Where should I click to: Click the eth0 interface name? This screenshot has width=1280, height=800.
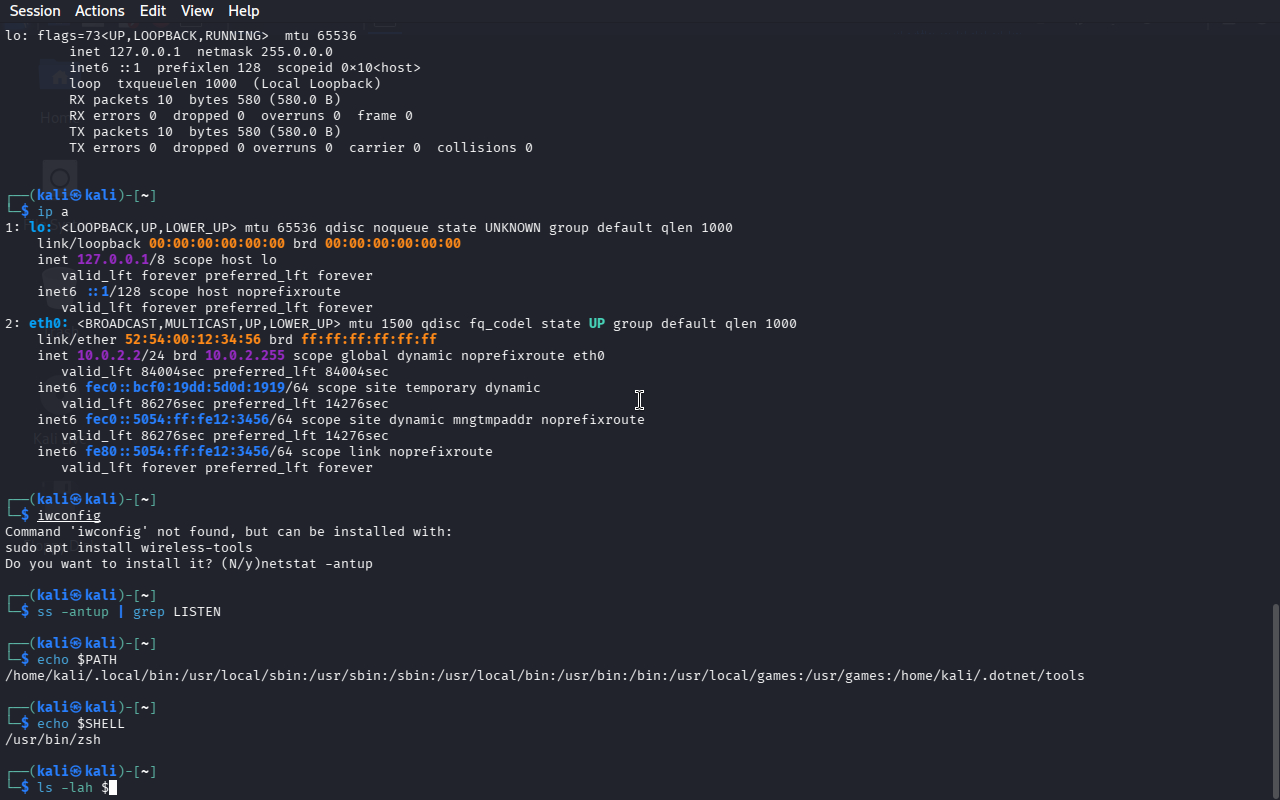(45, 324)
